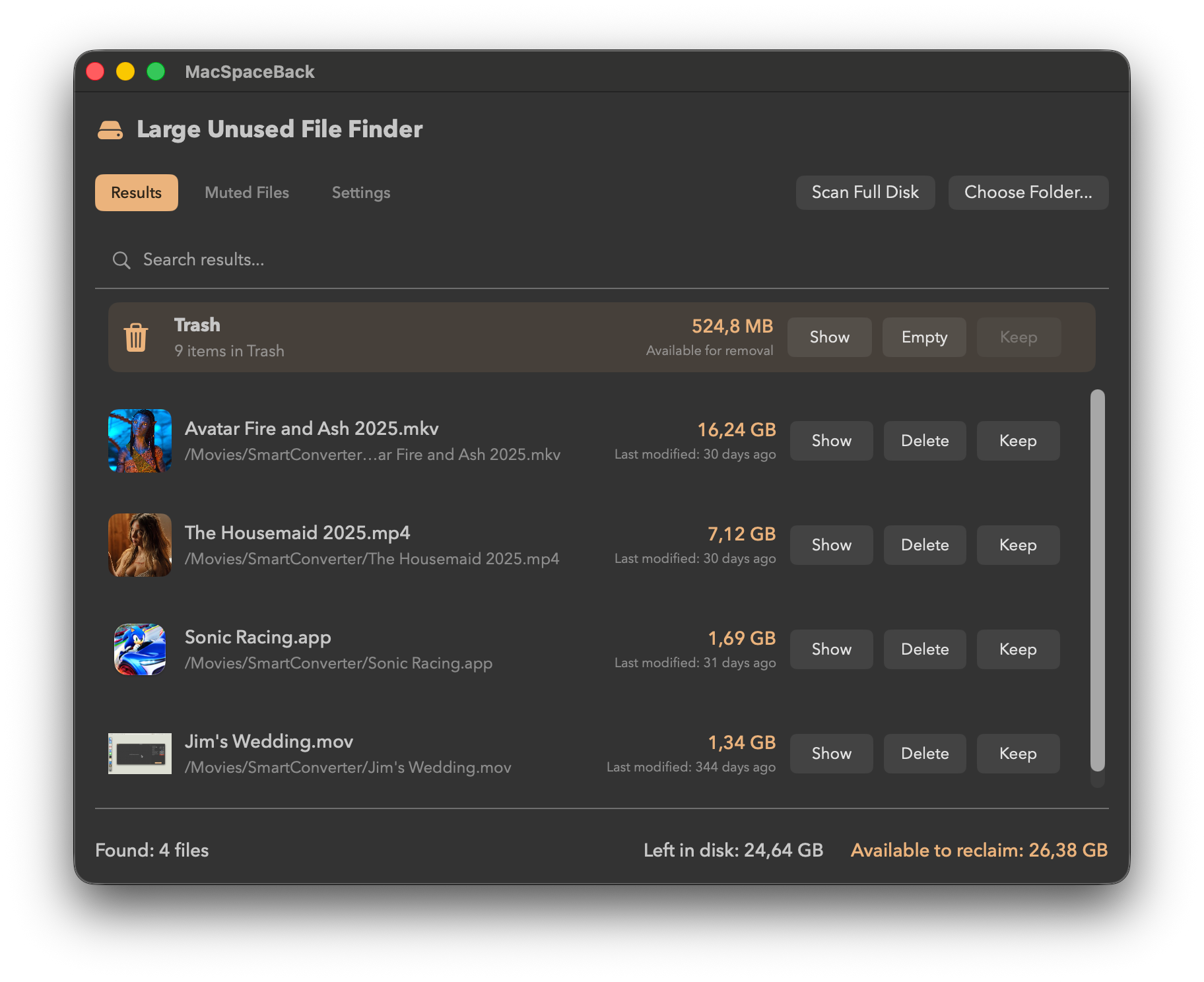Click the search magnifying glass icon

click(121, 260)
